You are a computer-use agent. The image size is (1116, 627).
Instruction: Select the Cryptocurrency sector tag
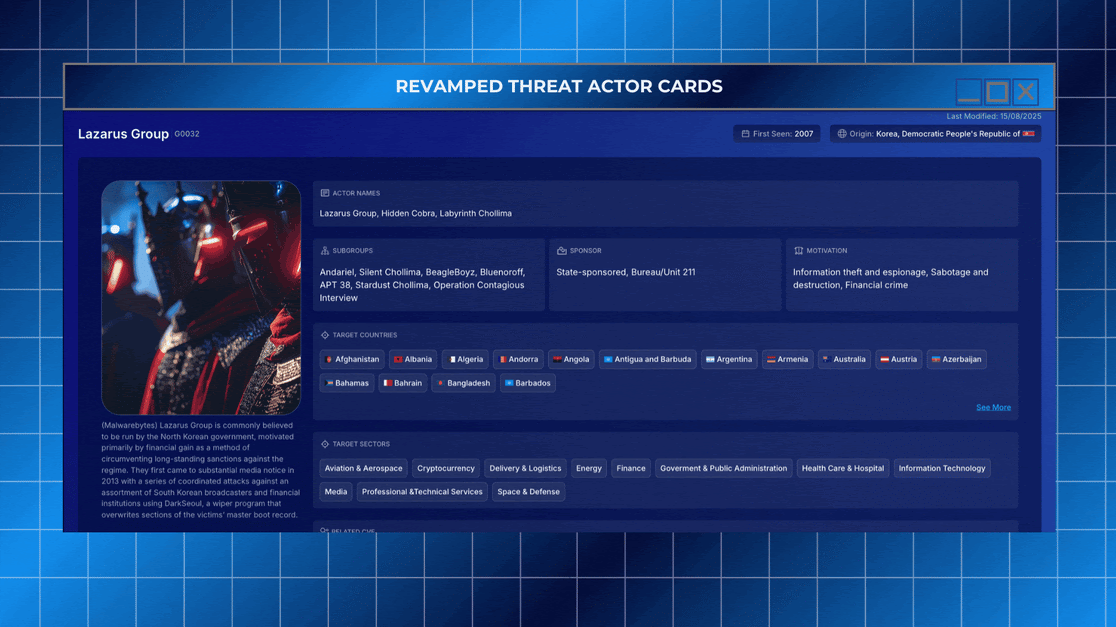coord(445,468)
